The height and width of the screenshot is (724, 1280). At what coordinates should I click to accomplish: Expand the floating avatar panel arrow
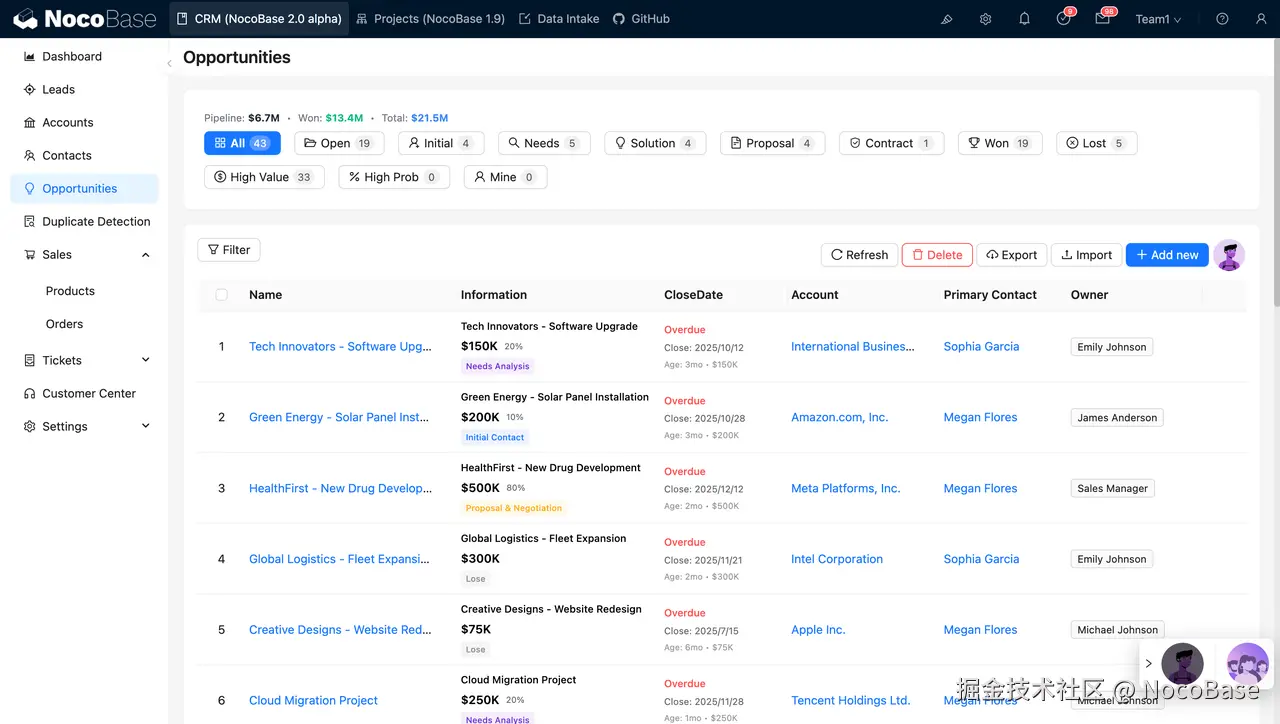click(x=1149, y=663)
